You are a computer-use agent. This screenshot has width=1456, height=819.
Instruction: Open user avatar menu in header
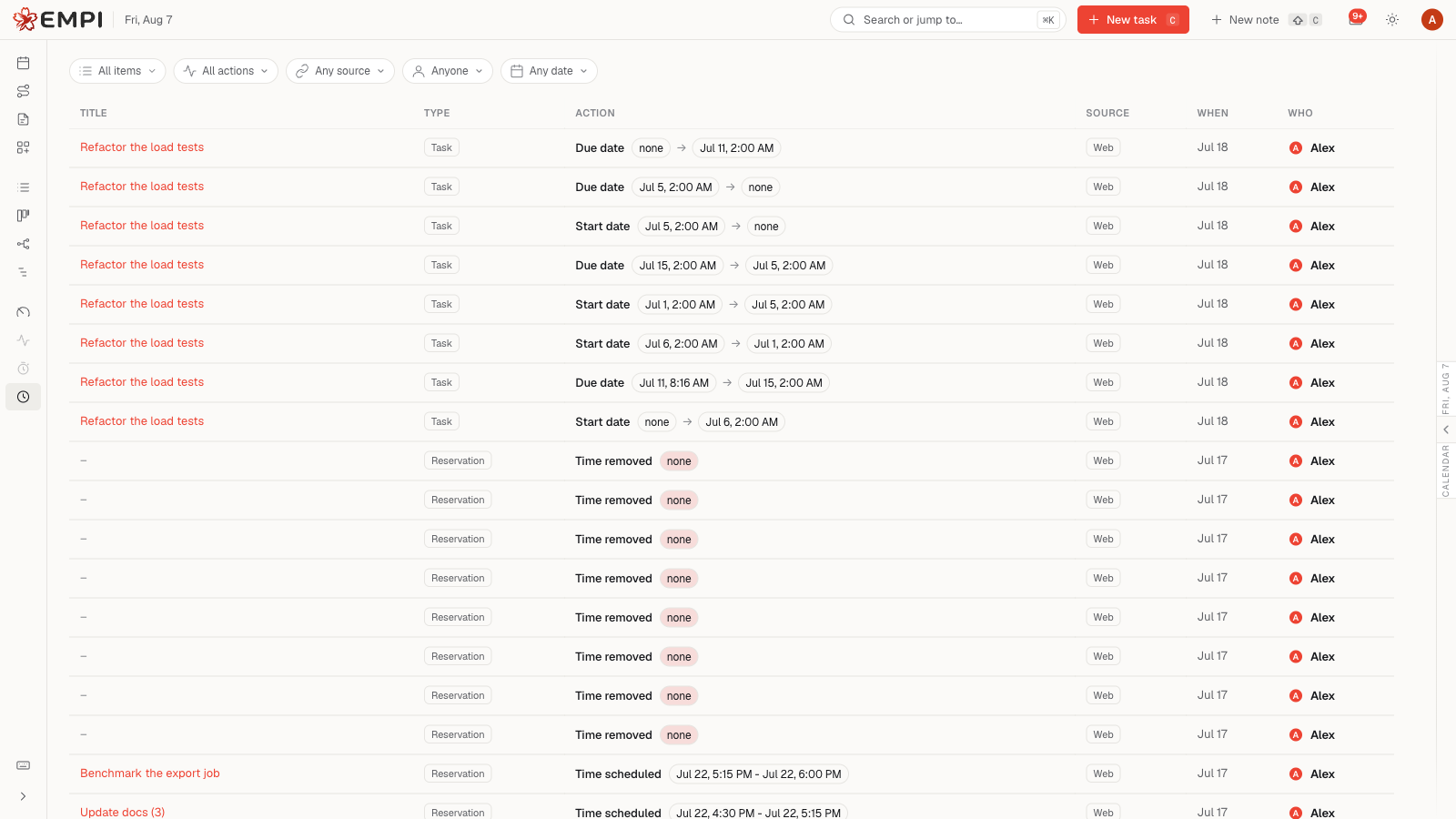1432,19
